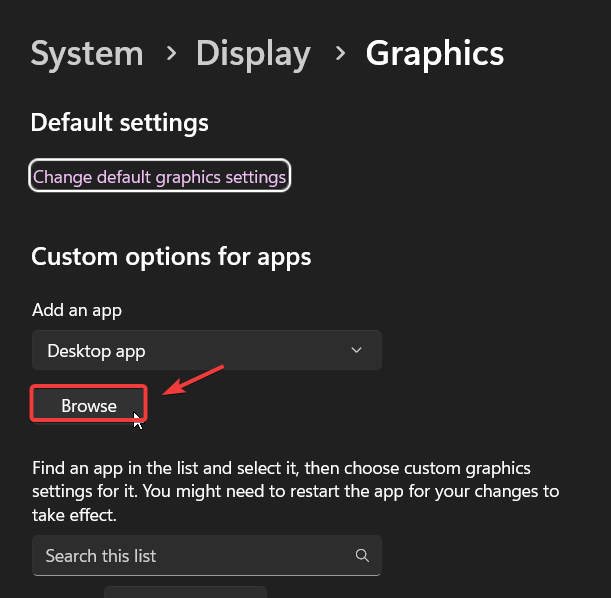611x598 pixels.
Task: Click the 'Desktop app' text in the dropdown
Action: pyautogui.click(x=96, y=350)
